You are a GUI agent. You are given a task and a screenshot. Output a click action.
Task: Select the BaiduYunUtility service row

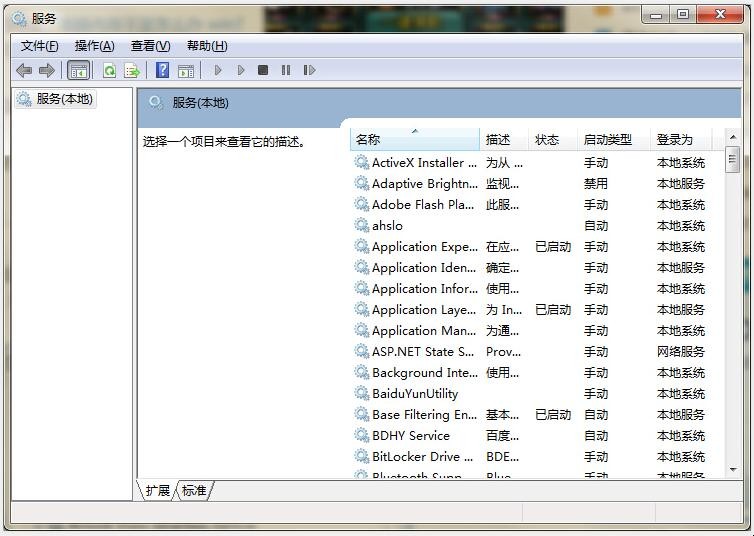point(414,394)
